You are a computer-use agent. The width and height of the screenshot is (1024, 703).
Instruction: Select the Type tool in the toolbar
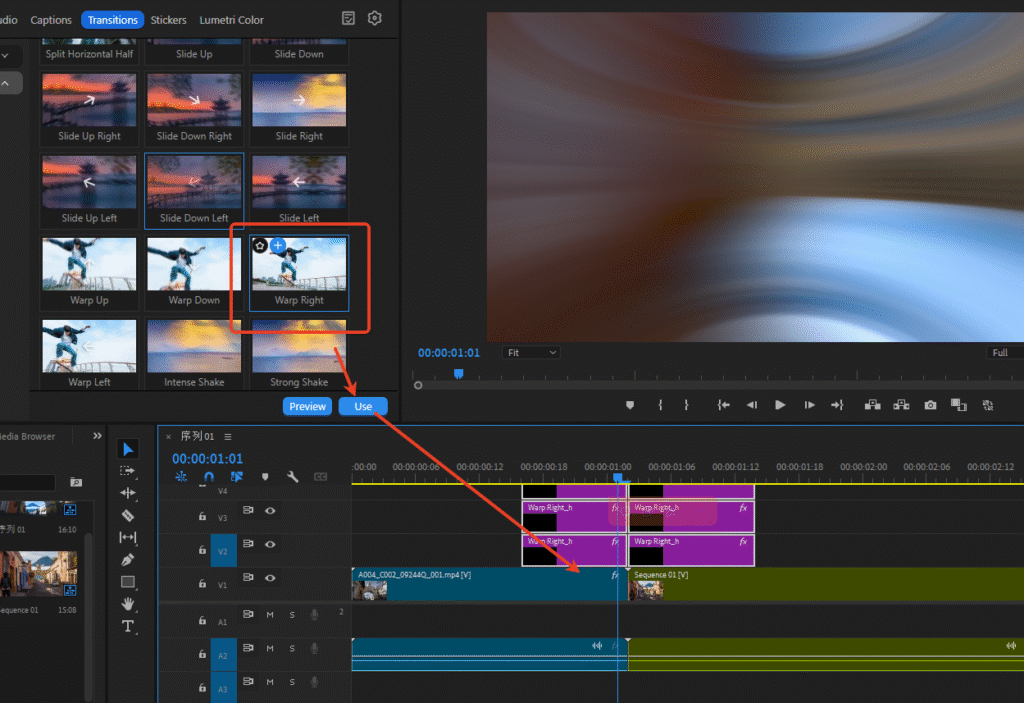click(128, 627)
